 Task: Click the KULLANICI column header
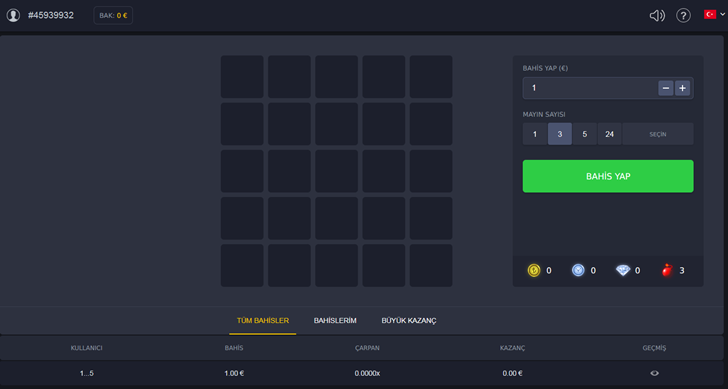[86, 348]
